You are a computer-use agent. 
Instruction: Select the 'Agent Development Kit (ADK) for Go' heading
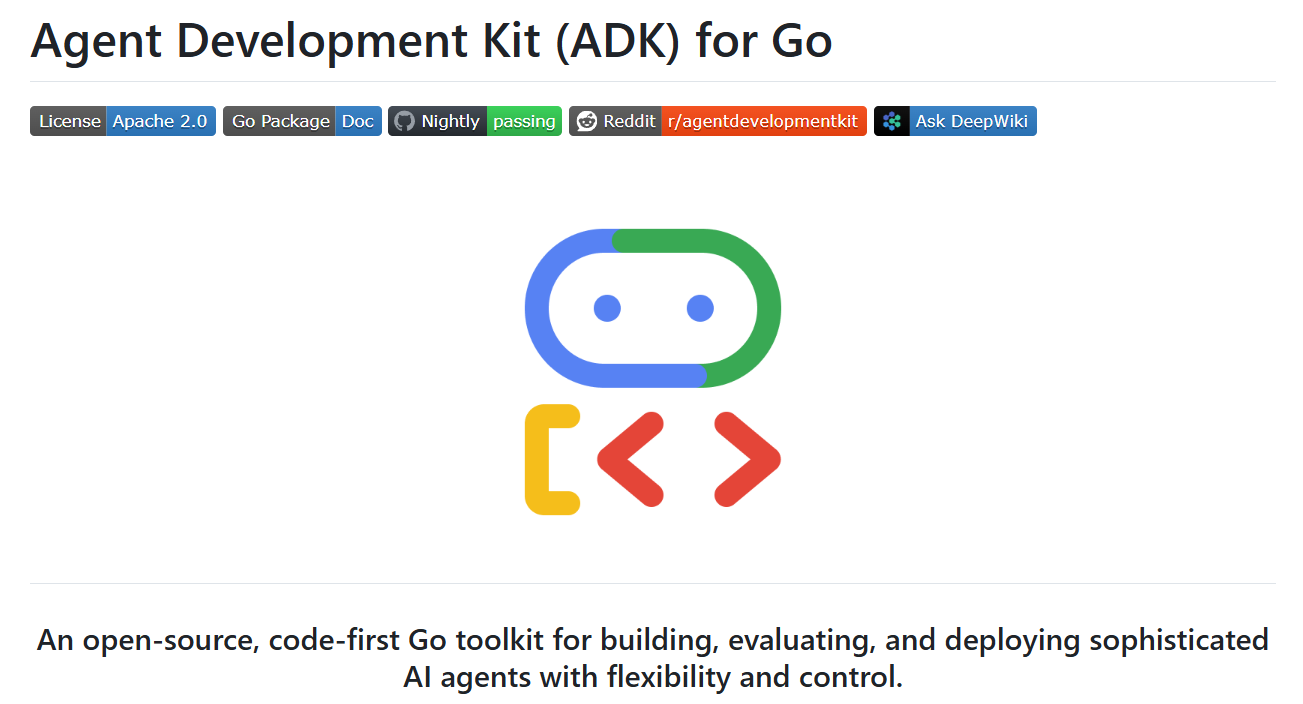click(431, 40)
